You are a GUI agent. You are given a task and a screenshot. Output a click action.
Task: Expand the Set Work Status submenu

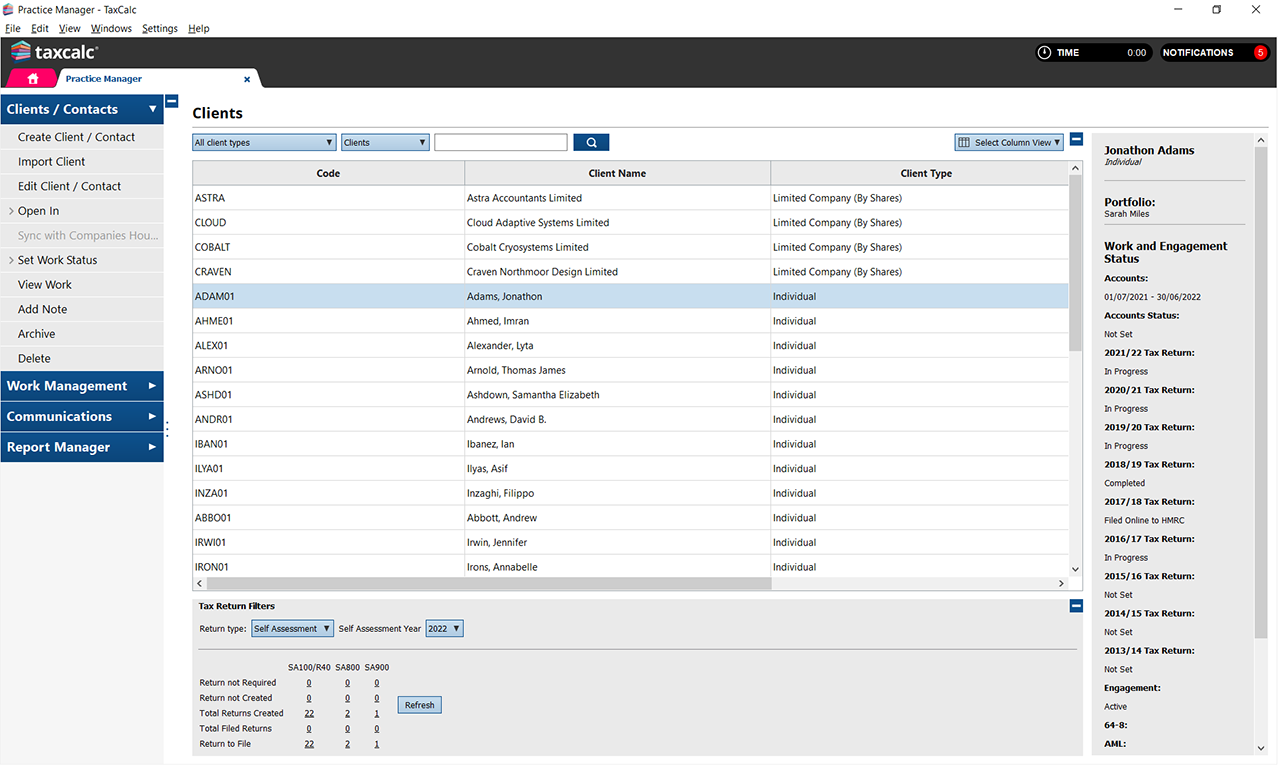(81, 260)
